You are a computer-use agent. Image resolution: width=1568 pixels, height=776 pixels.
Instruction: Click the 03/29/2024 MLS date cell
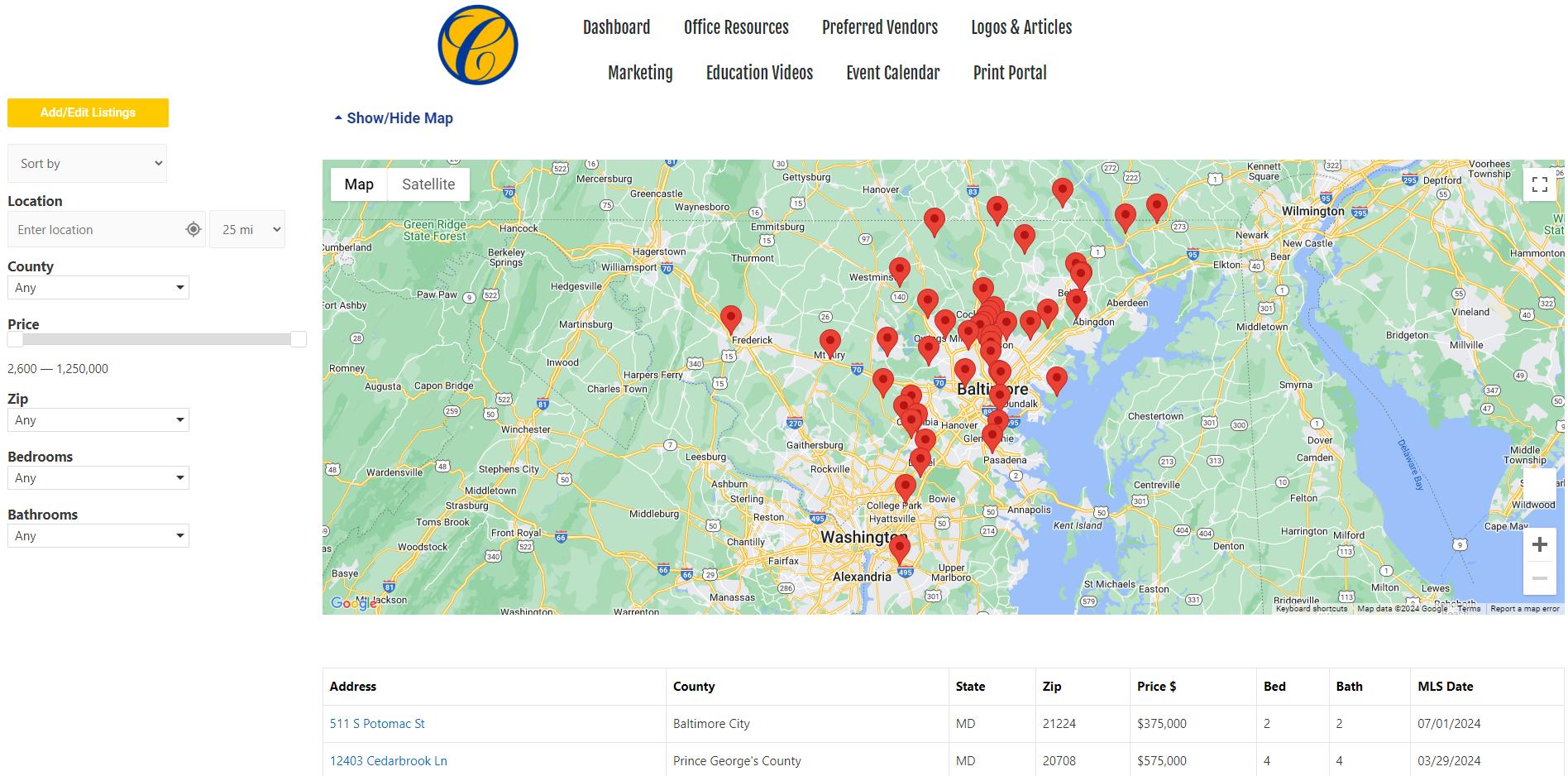1487,759
